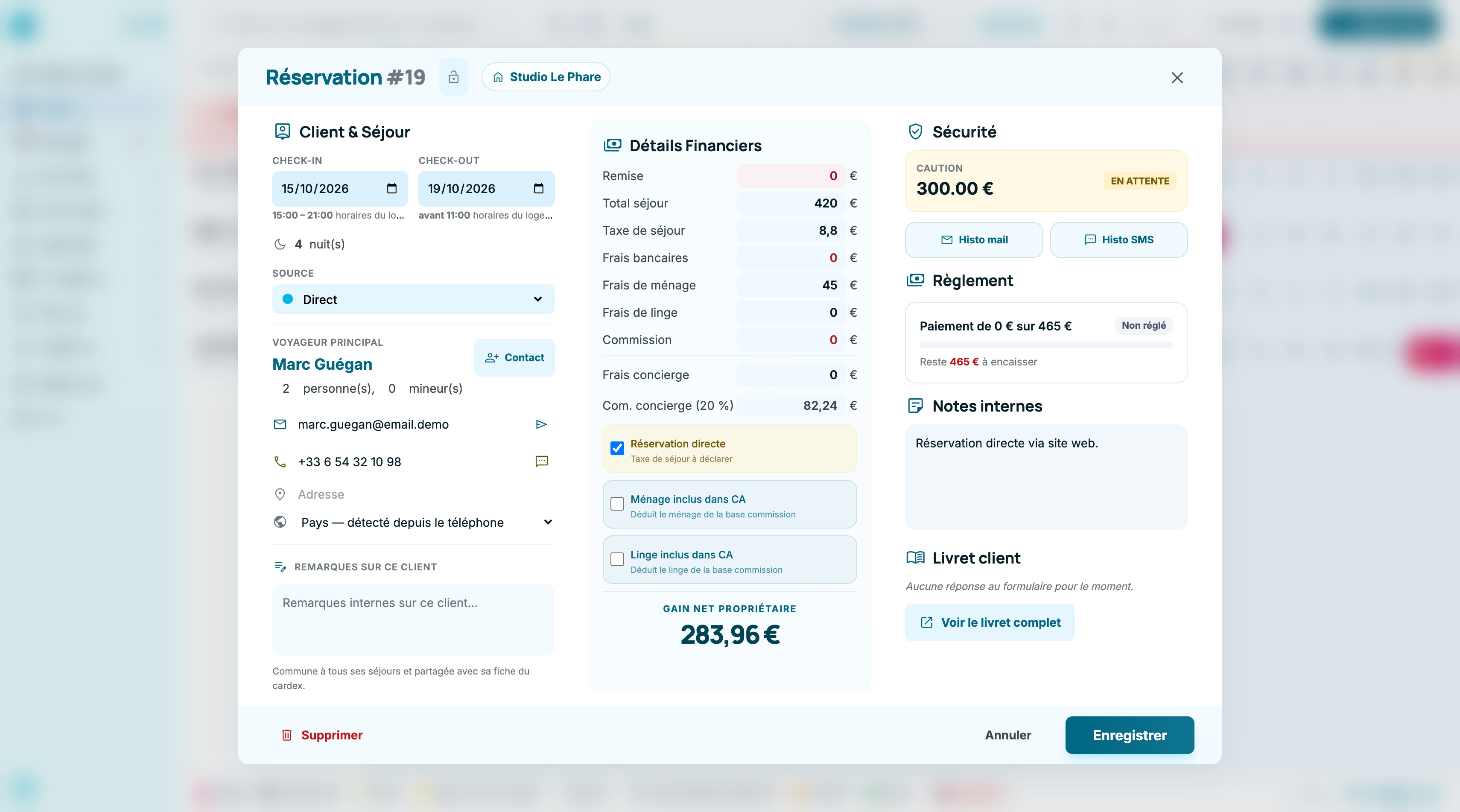Image resolution: width=1460 pixels, height=812 pixels.
Task: Click the lock icon next to Réservation #19
Action: pos(453,77)
